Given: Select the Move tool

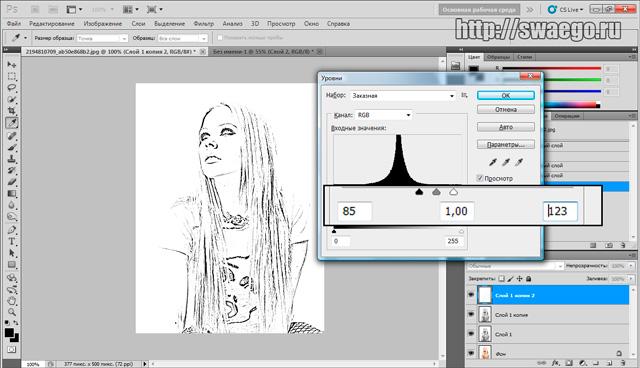Looking at the screenshot, I should [11, 65].
